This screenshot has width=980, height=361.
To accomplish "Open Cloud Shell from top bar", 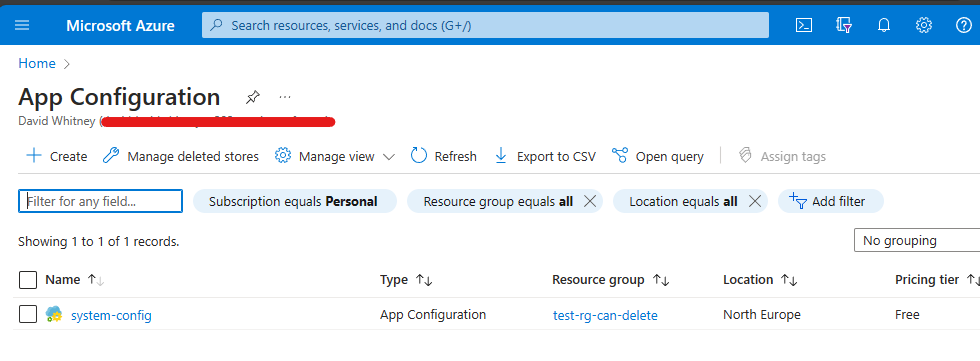I will 804,25.
